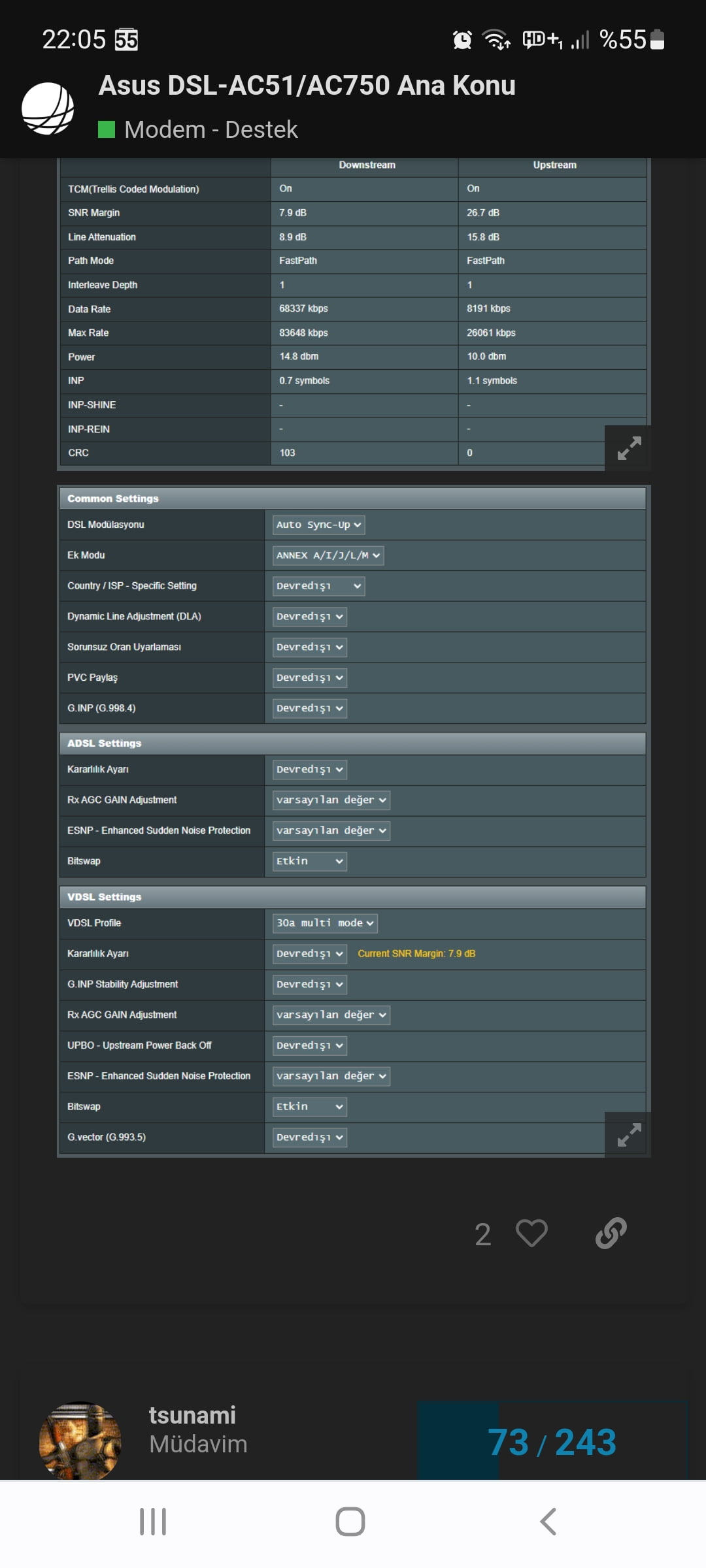Expand the DSL stats table image
Viewport: 706px width, 1568px height.
(x=628, y=448)
